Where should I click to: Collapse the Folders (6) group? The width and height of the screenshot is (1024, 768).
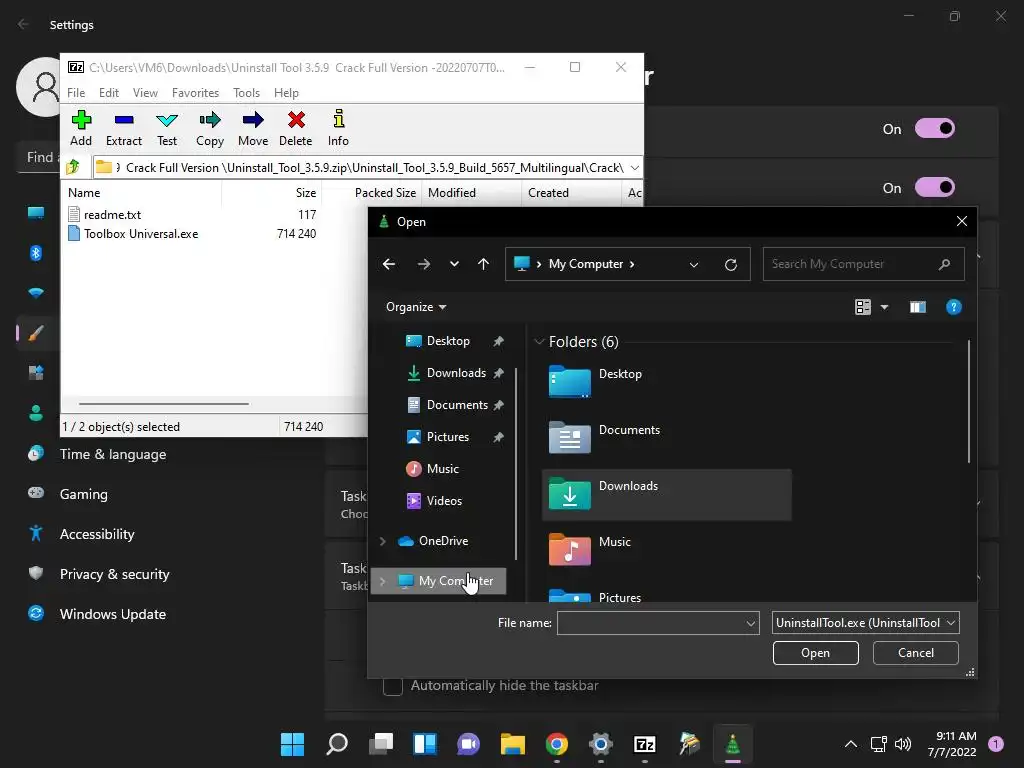[539, 342]
